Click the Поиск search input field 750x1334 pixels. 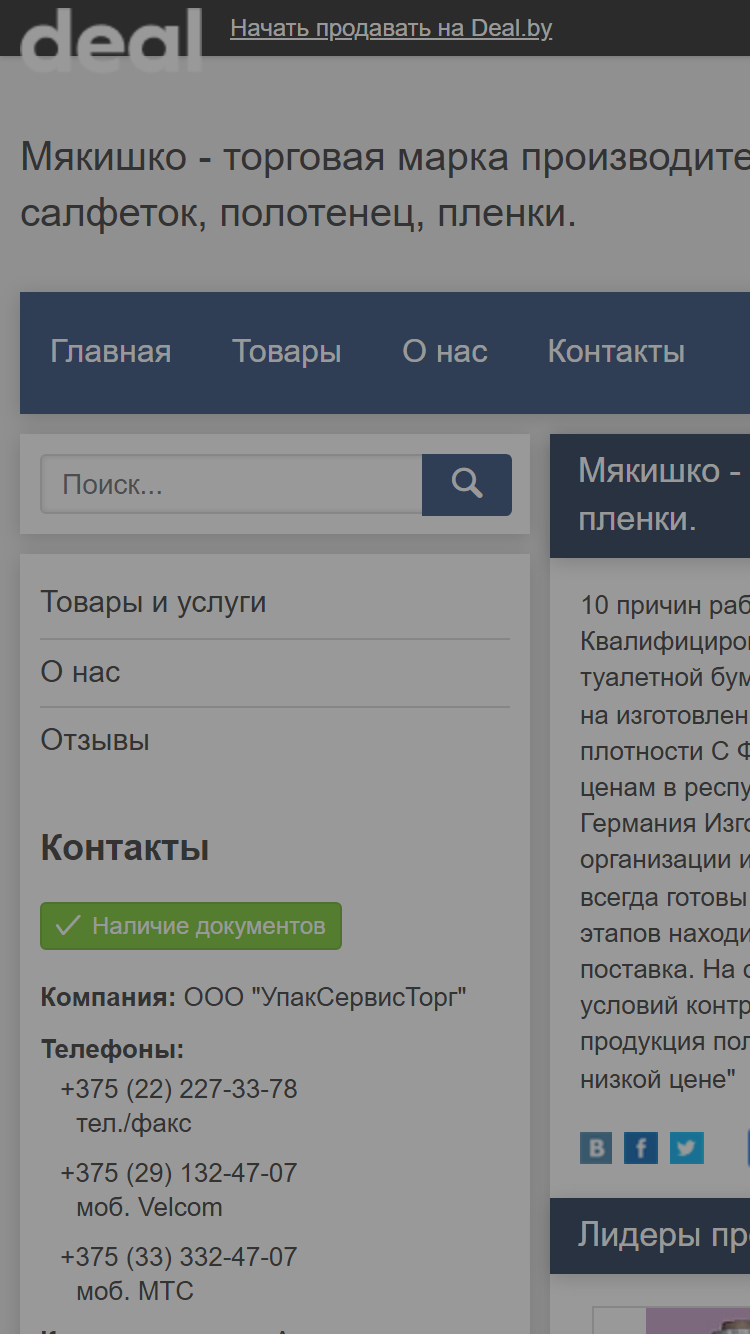[x=231, y=485]
